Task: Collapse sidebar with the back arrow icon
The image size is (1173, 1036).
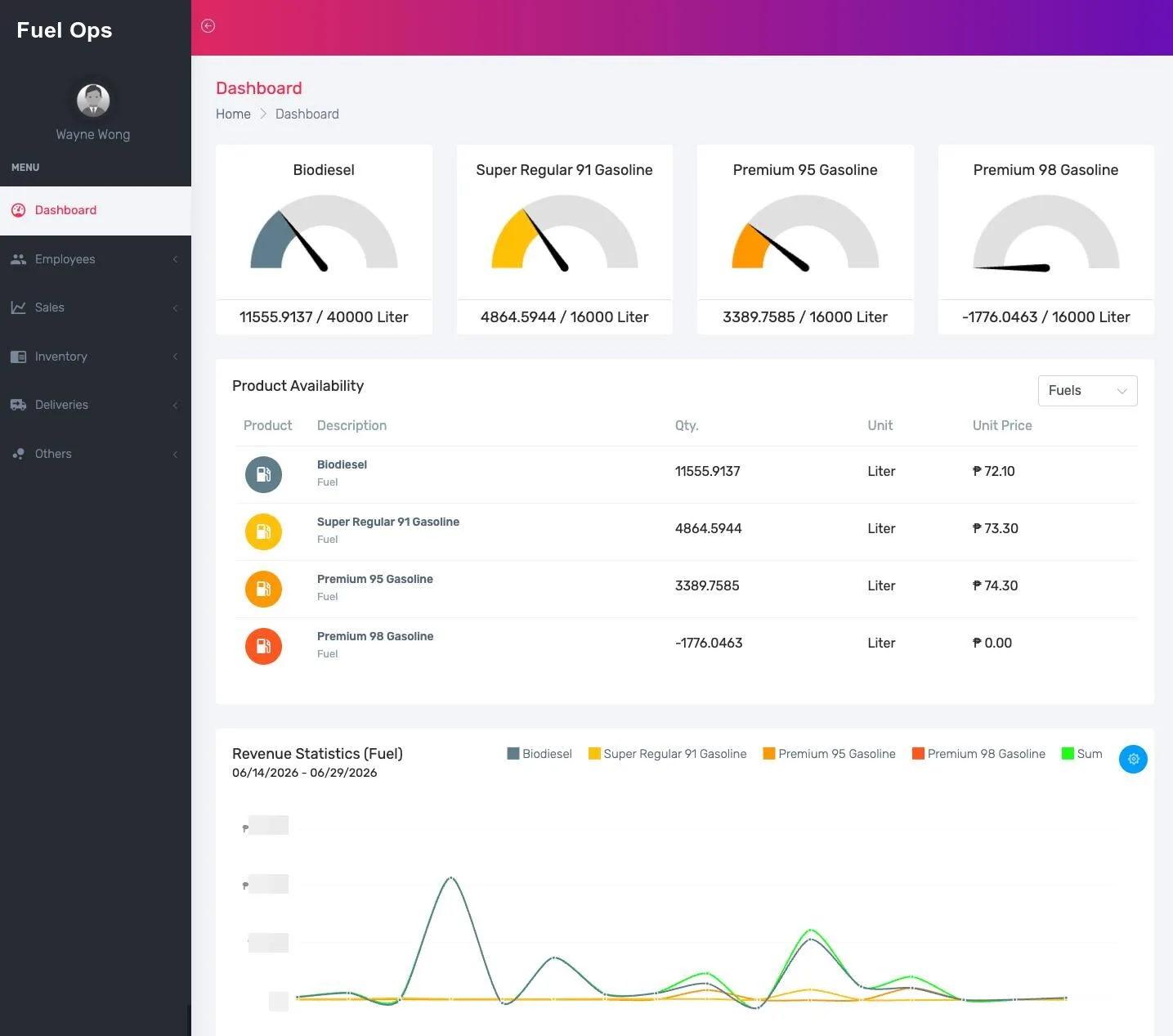Action: [x=208, y=26]
